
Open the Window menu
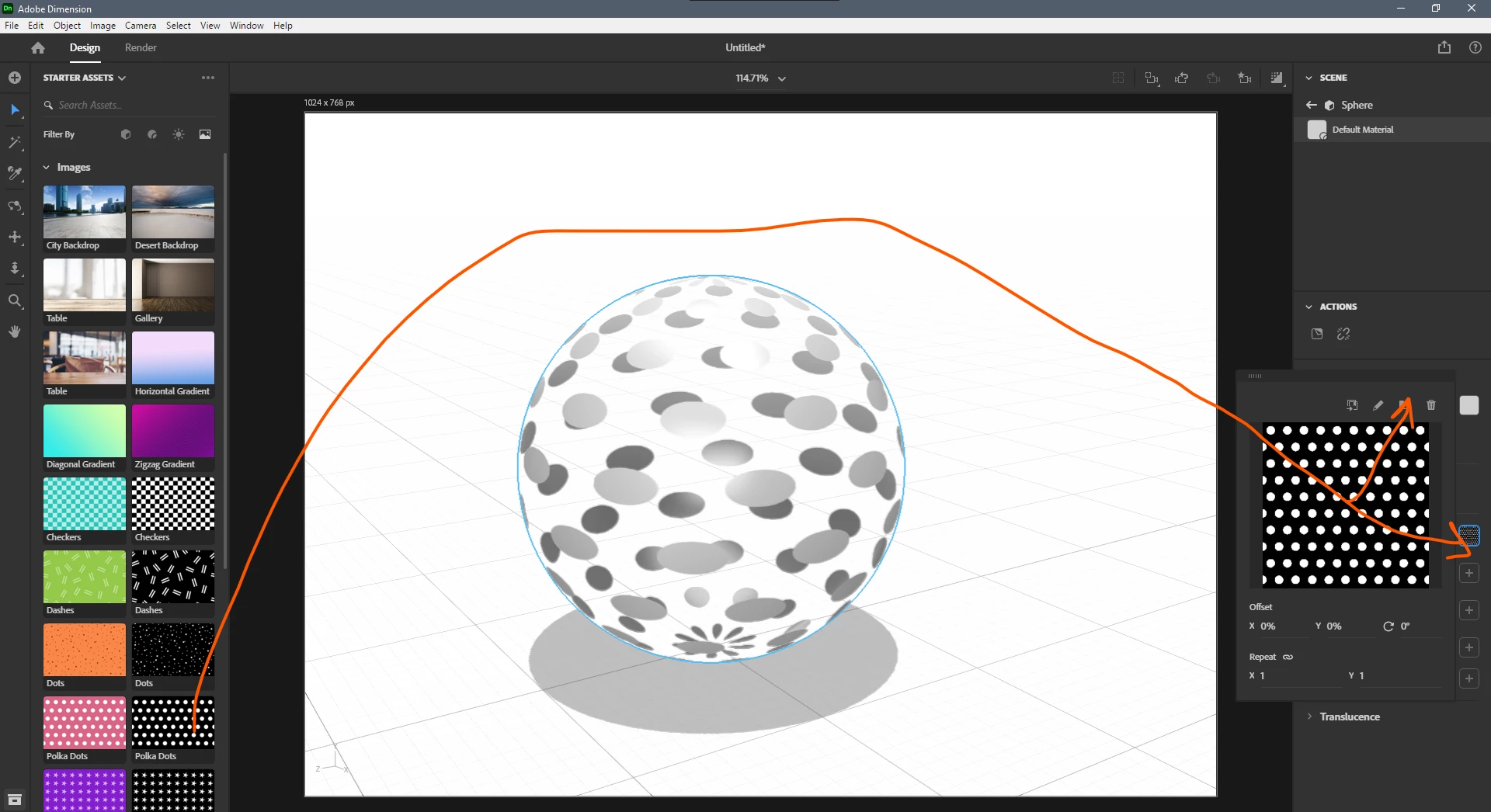point(246,26)
